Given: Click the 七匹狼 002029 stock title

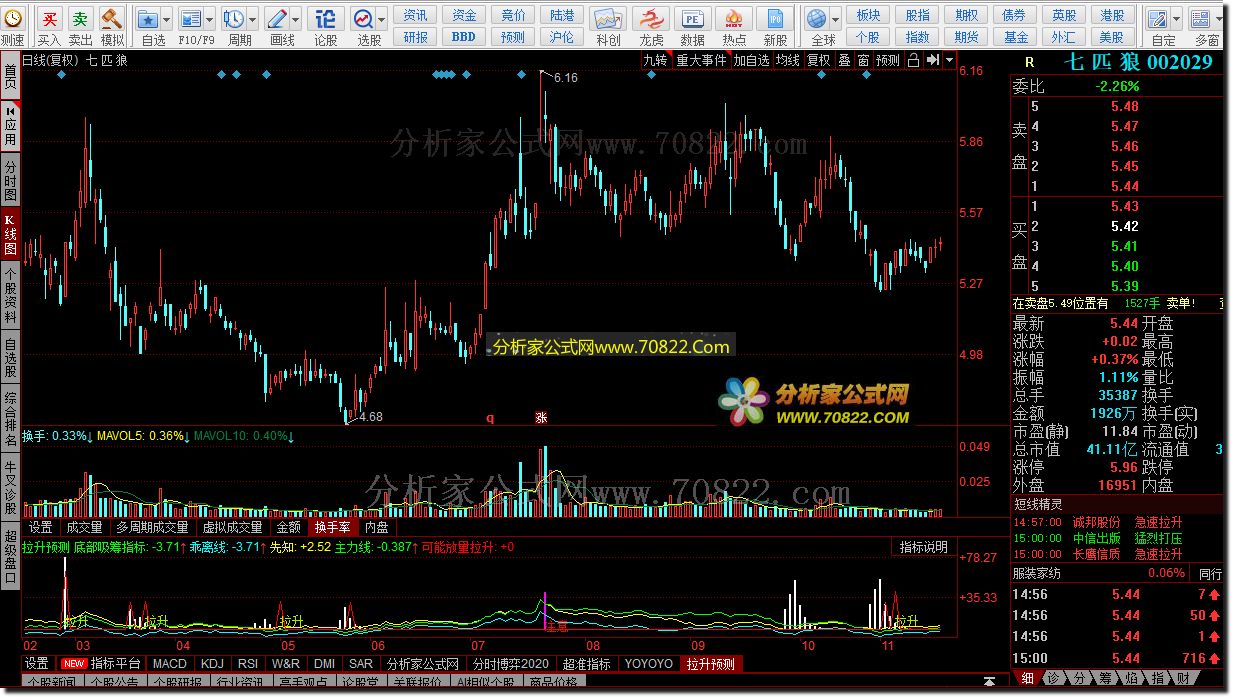Looking at the screenshot, I should tap(1138, 62).
